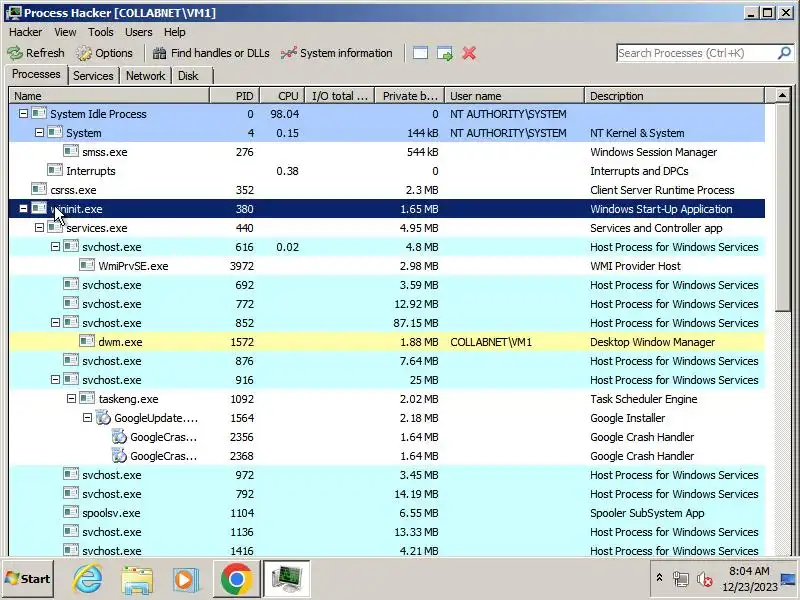Open Find handles or DLLs

[211, 53]
